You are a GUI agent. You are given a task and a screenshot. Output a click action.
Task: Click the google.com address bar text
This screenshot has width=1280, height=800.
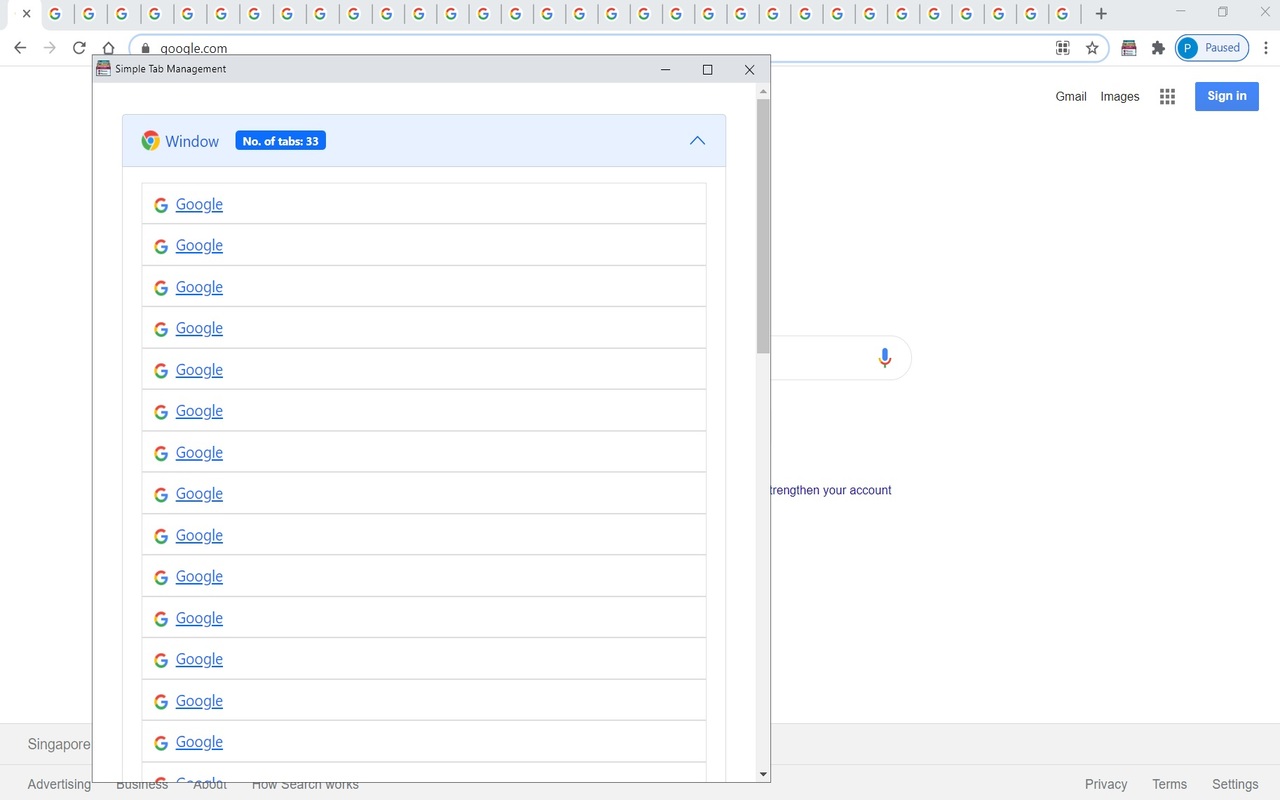tap(194, 48)
